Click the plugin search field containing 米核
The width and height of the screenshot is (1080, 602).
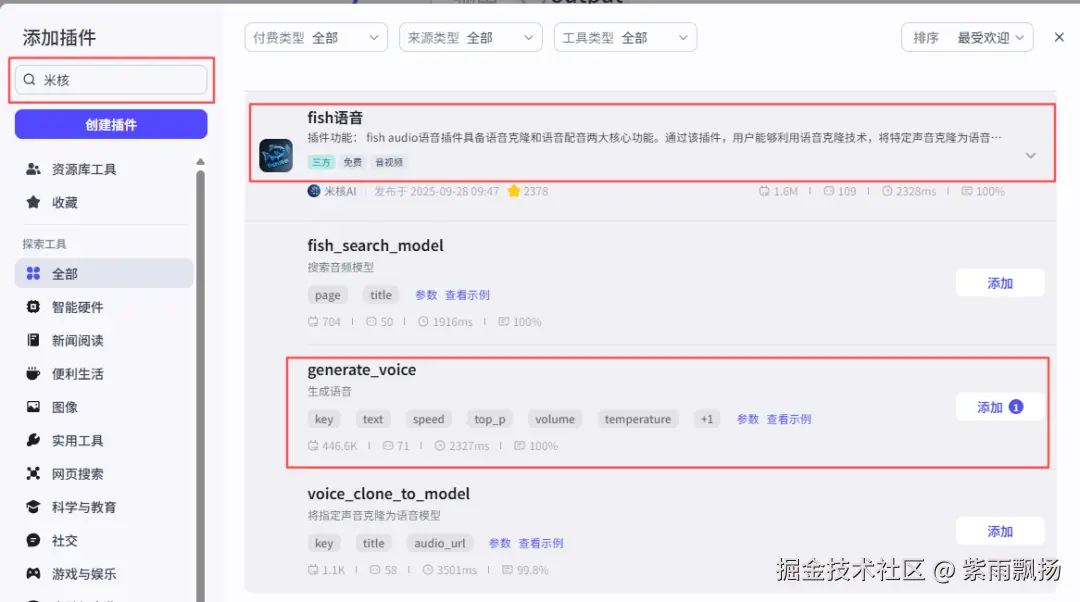pos(111,80)
